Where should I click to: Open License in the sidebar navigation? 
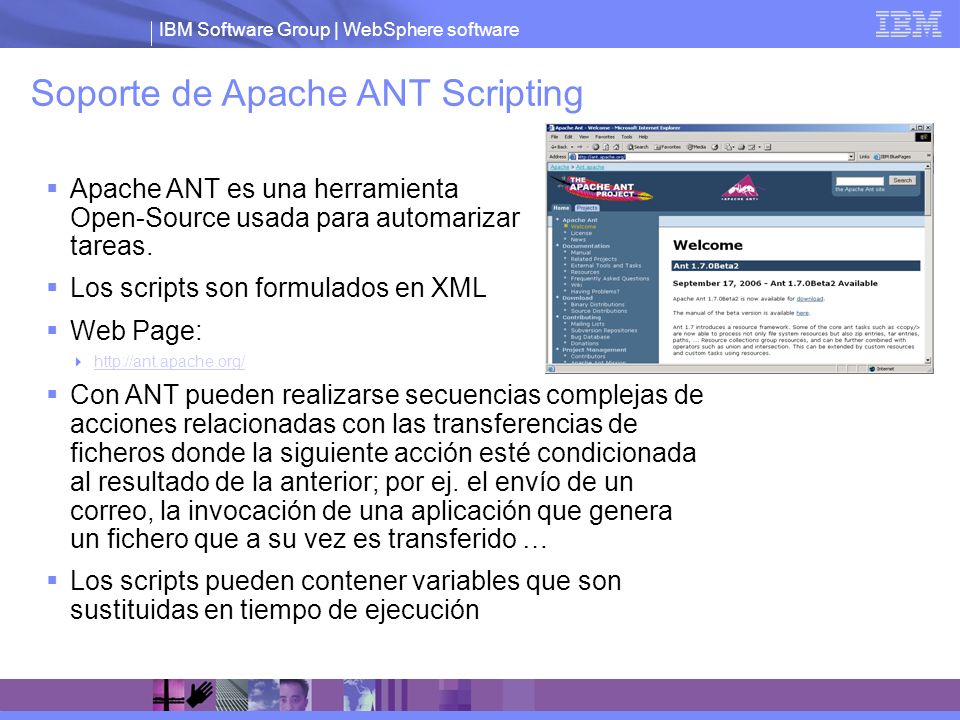pos(581,233)
